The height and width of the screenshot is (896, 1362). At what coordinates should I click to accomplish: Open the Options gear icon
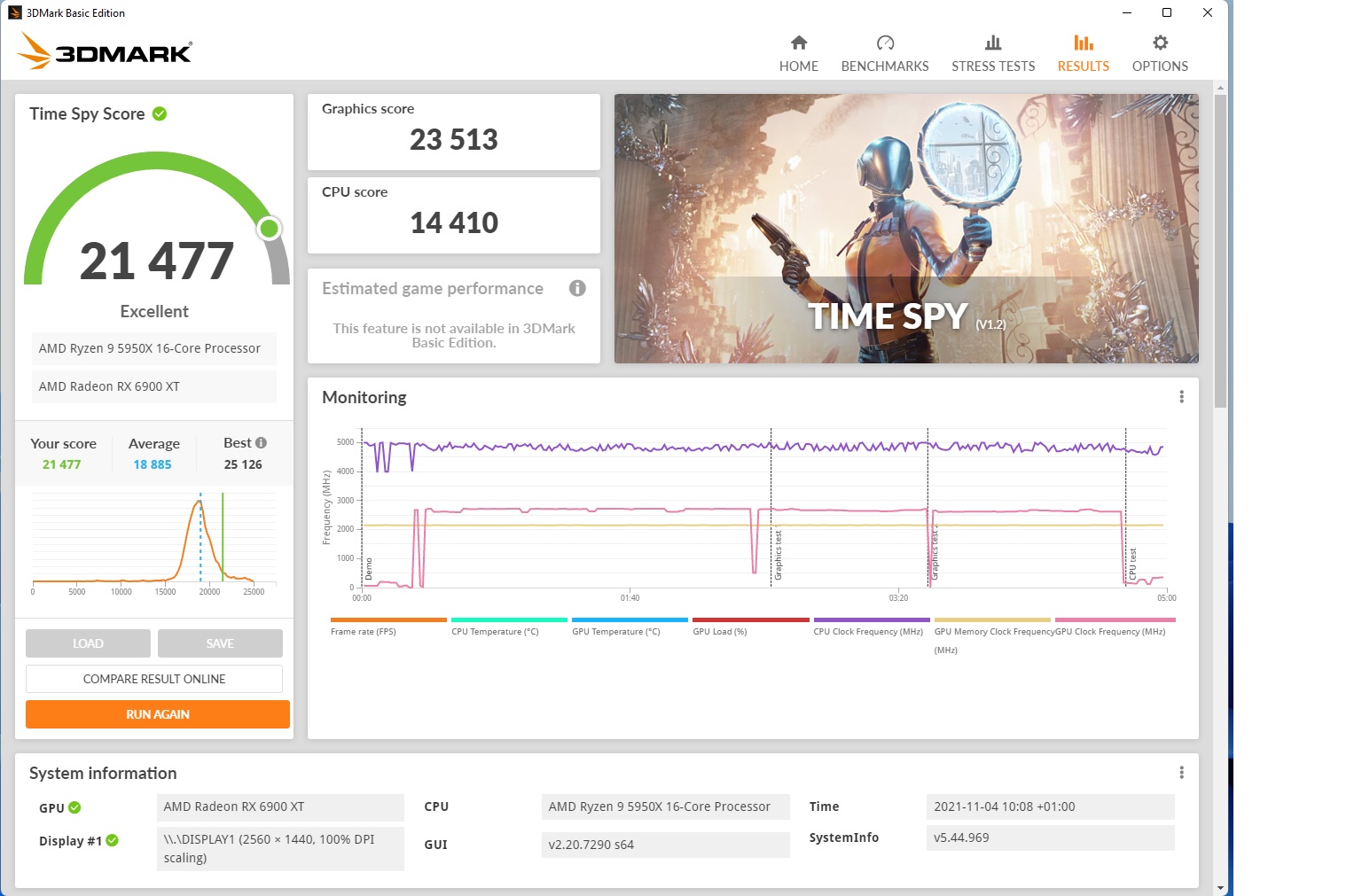pos(1160,43)
